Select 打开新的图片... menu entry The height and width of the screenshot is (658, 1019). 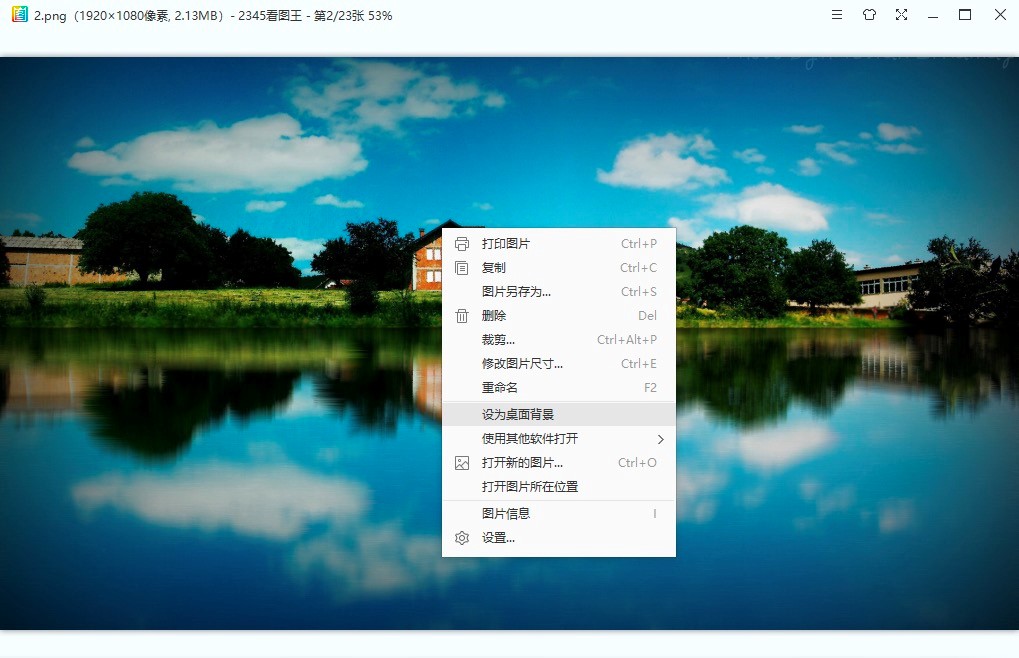pyautogui.click(x=559, y=462)
